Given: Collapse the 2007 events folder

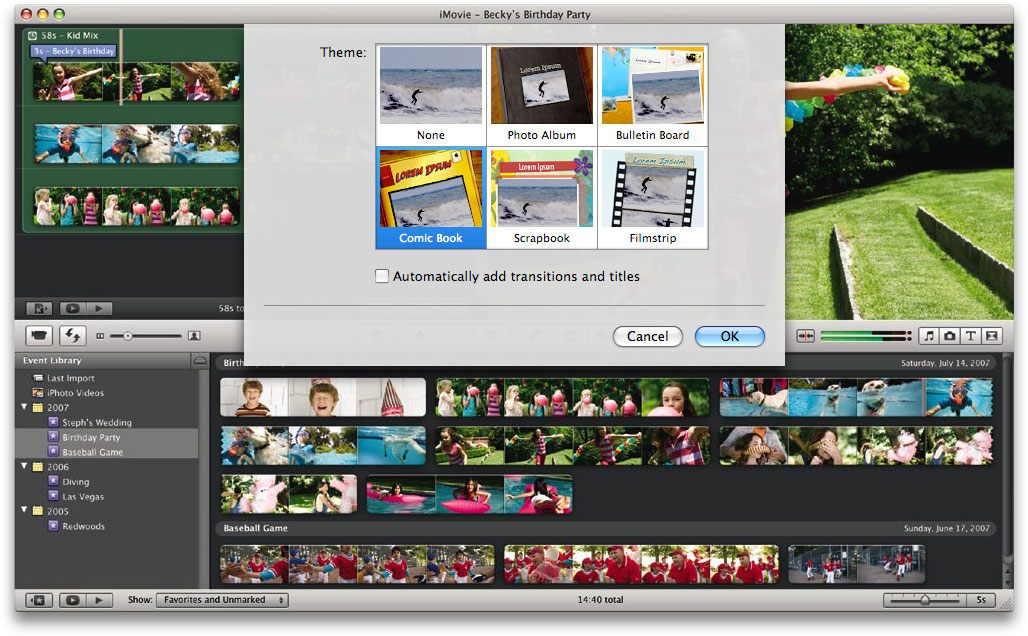Looking at the screenshot, I should coord(24,408).
